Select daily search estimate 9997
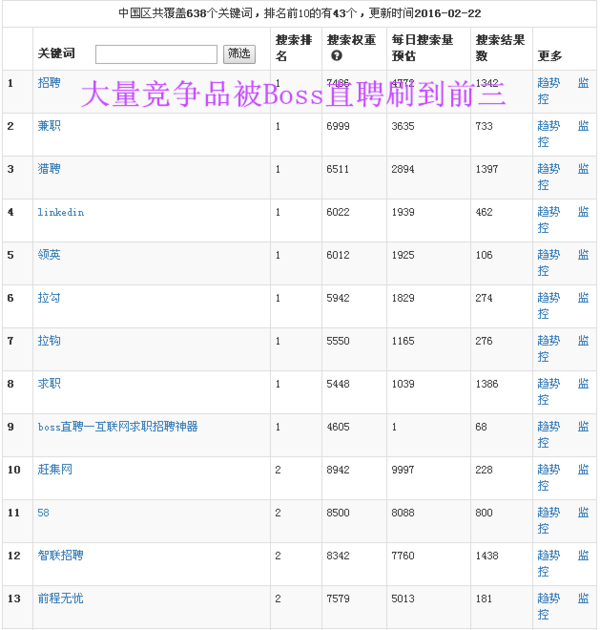This screenshot has width=600, height=630. tap(403, 470)
